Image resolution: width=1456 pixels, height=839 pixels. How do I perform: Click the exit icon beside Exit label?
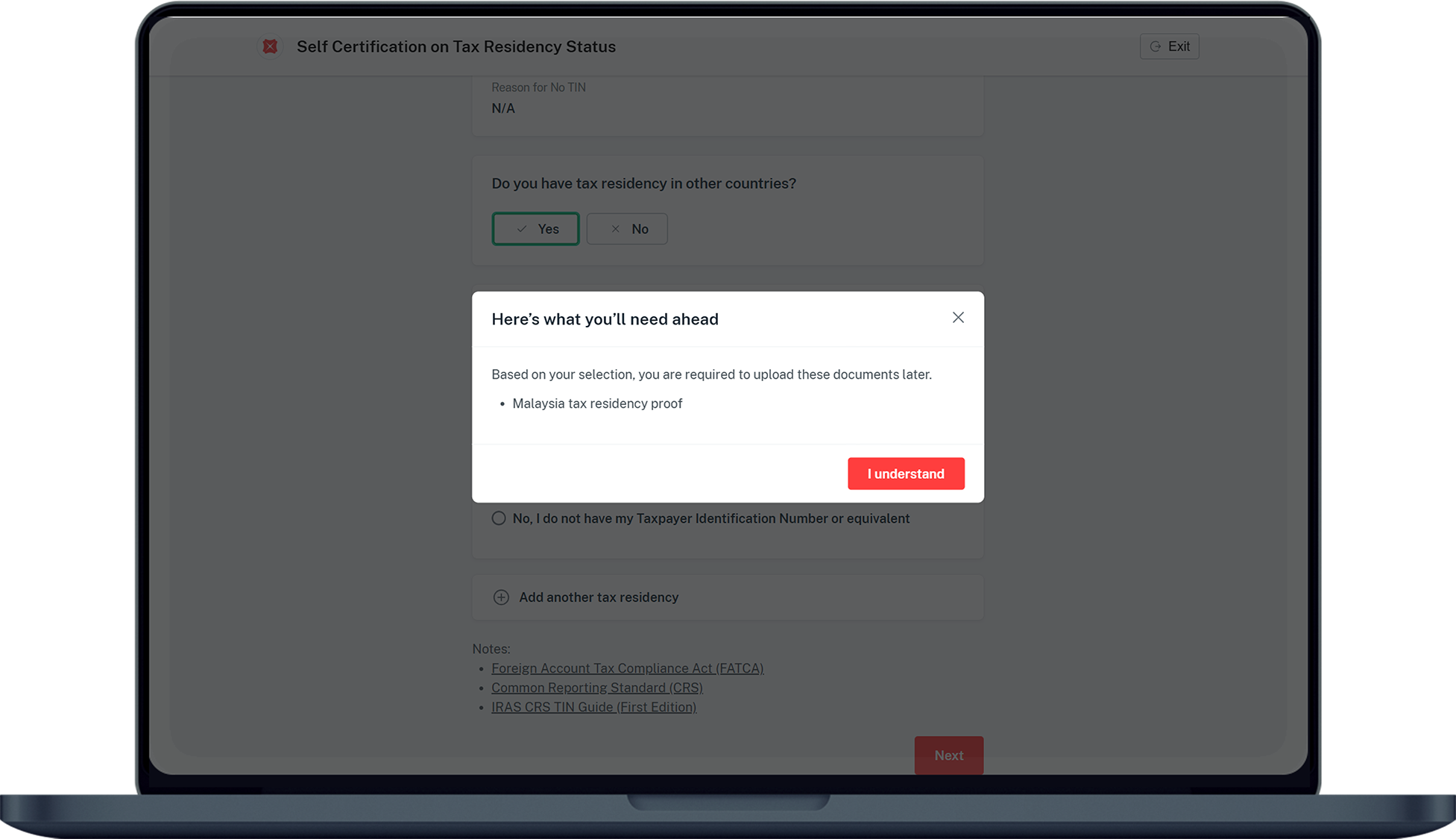(1156, 46)
